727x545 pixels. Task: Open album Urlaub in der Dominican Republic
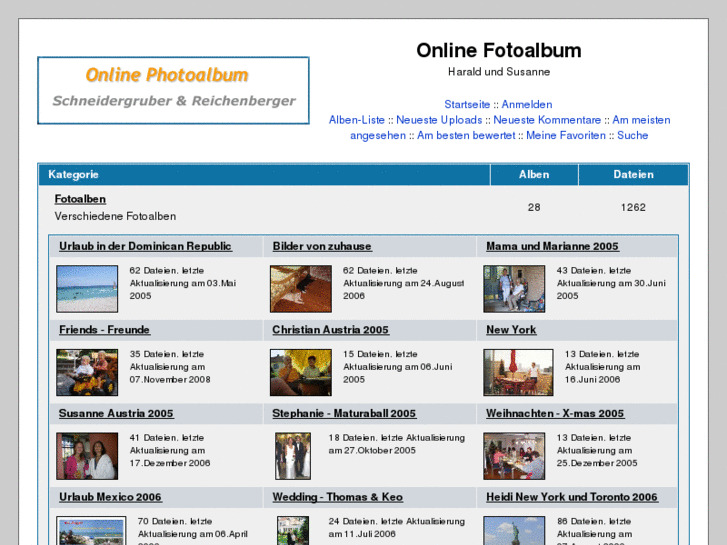coord(145,246)
